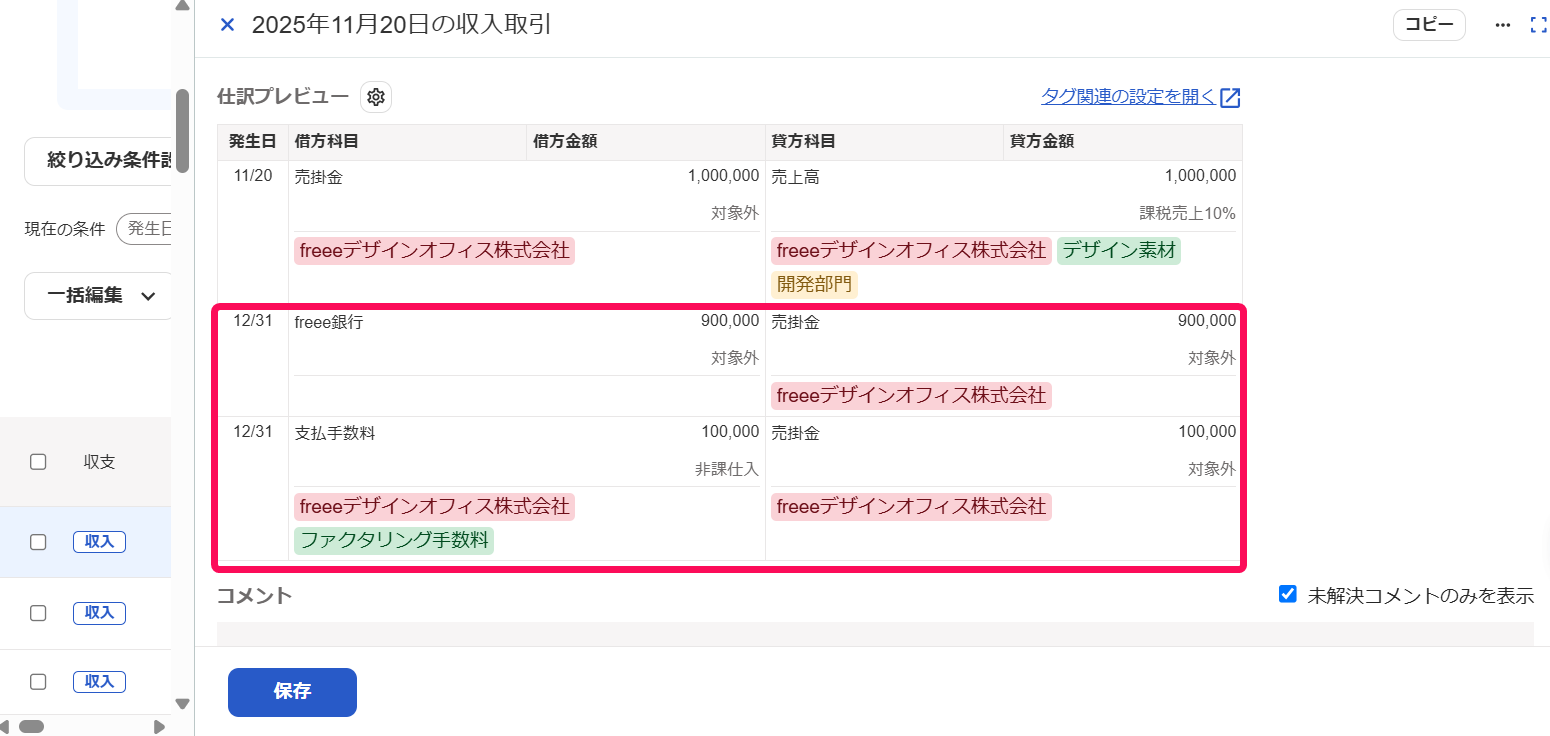Click the 1,000,000 debit amount for 売掛金

723,176
